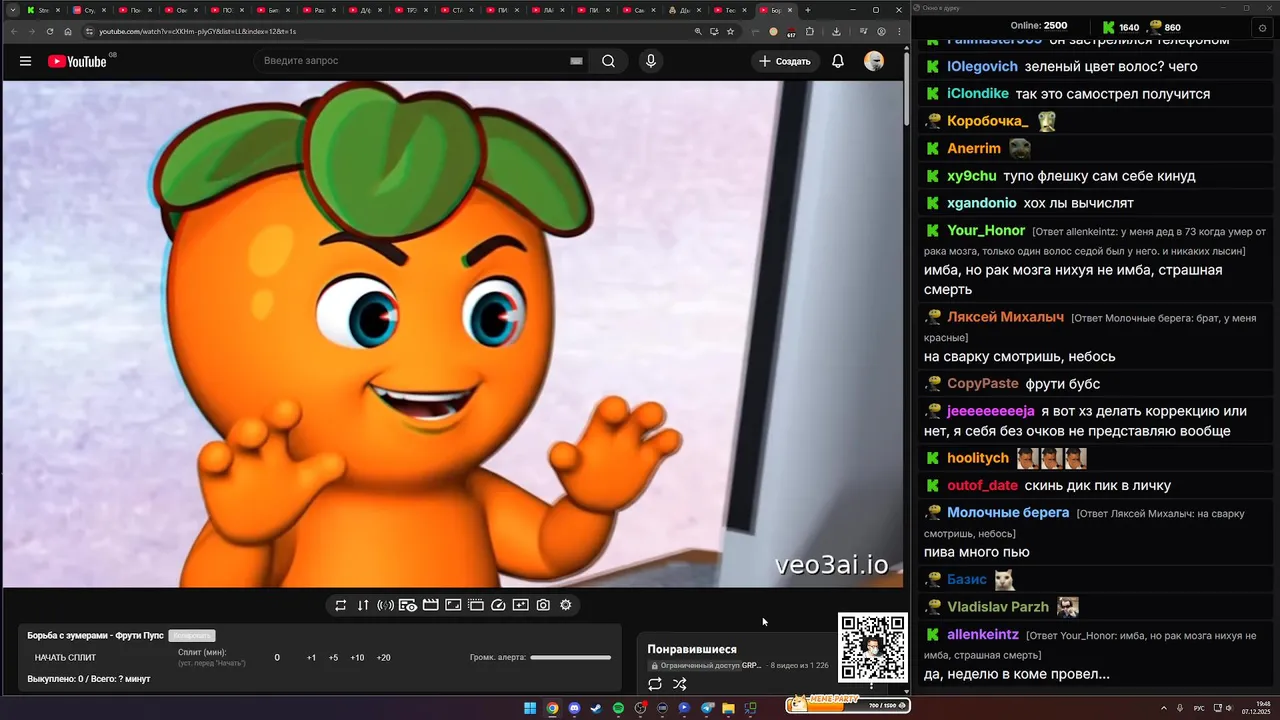
Task: Click the YouTube Создать button
Action: tap(785, 61)
